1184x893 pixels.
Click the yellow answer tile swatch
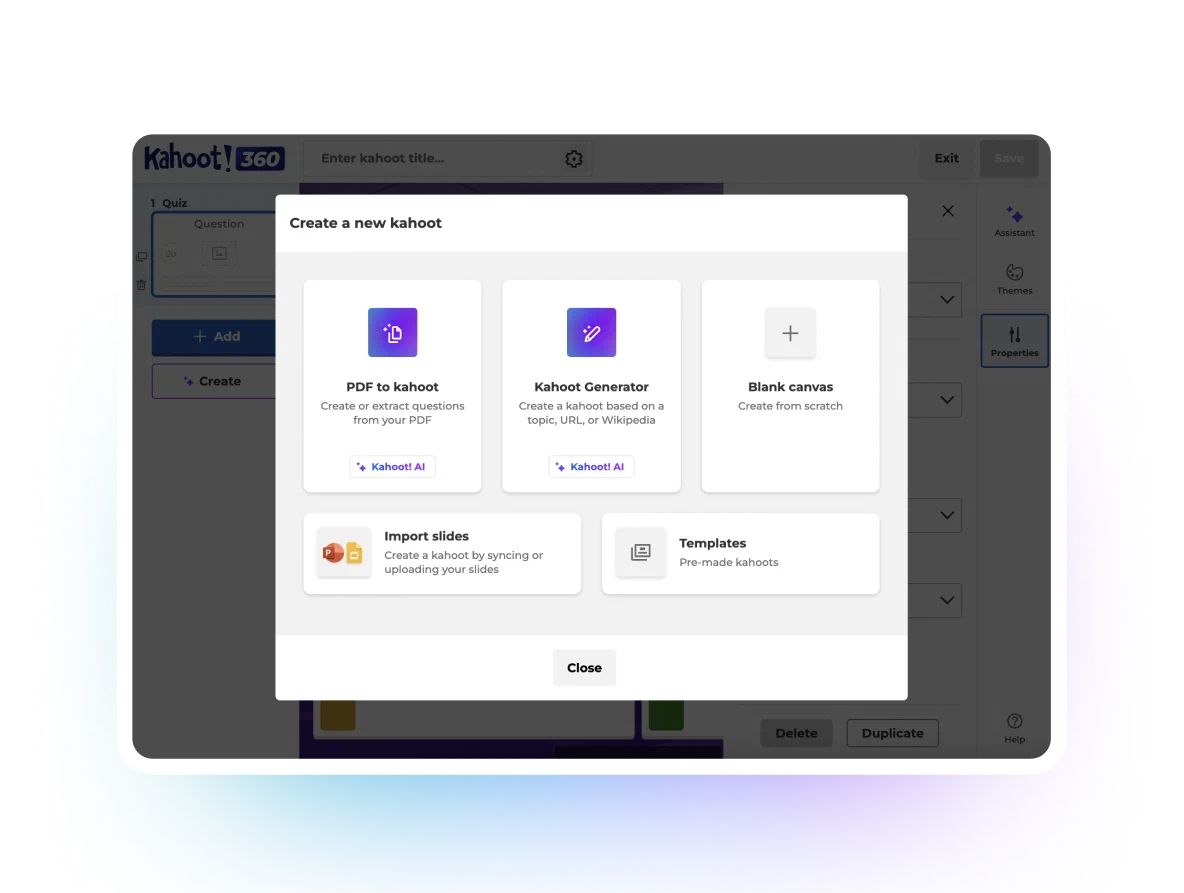(x=338, y=715)
